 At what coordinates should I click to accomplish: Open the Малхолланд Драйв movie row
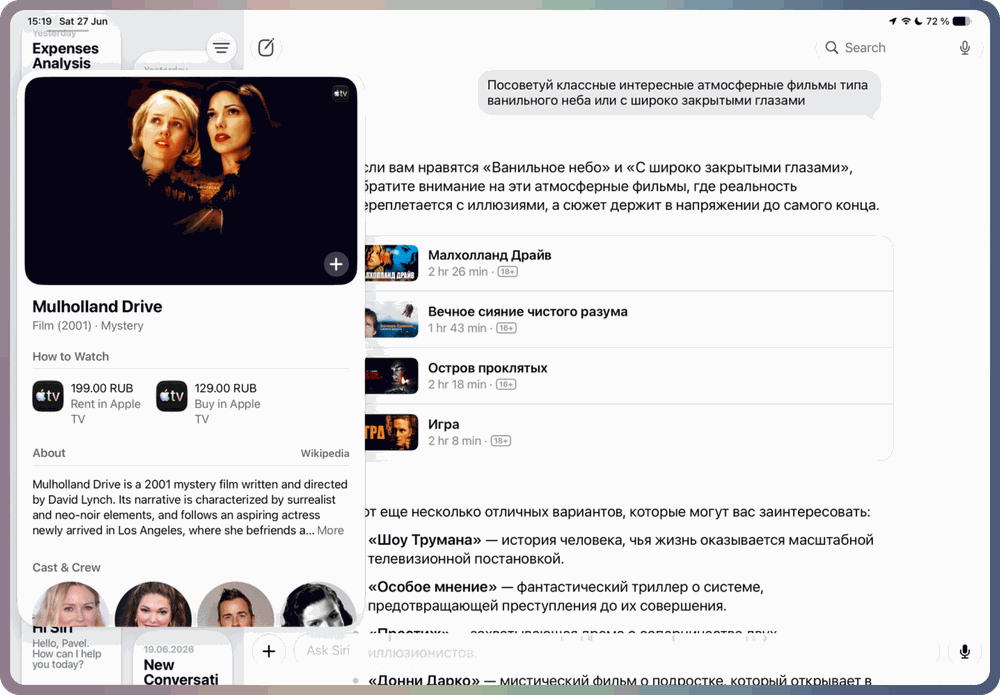tap(628, 263)
